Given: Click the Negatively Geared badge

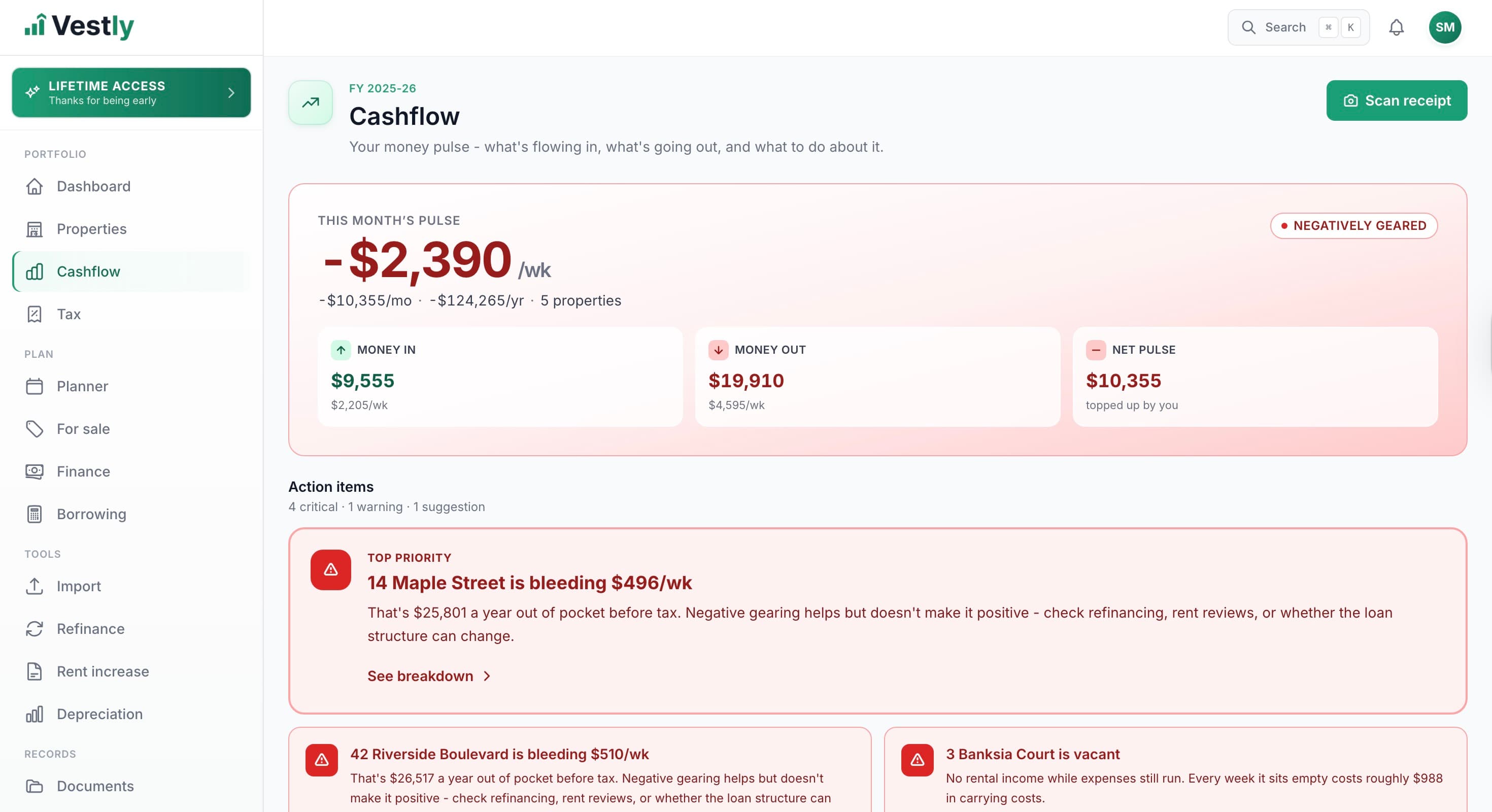Looking at the screenshot, I should 1353,226.
